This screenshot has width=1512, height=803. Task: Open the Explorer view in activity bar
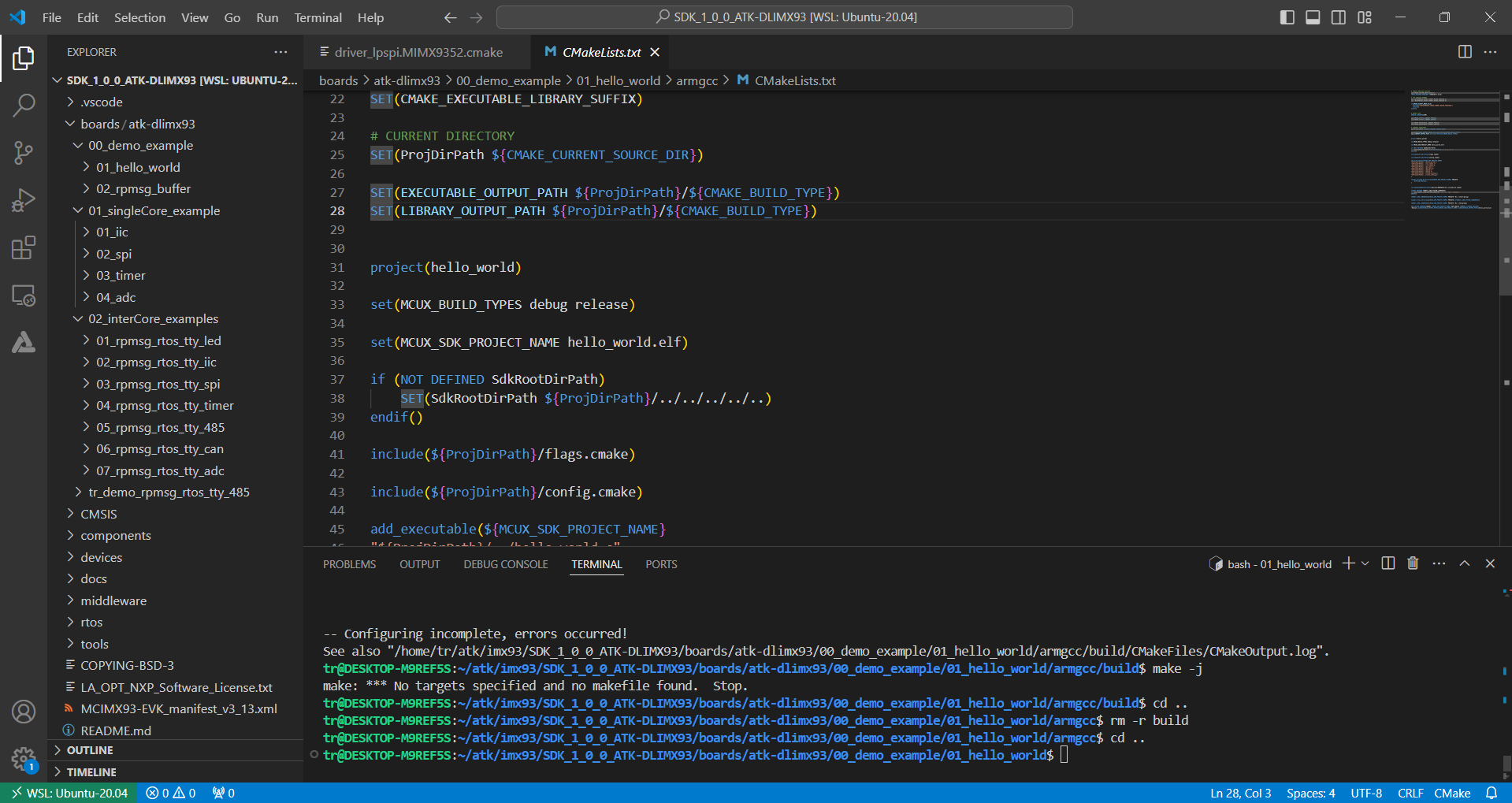coord(24,58)
